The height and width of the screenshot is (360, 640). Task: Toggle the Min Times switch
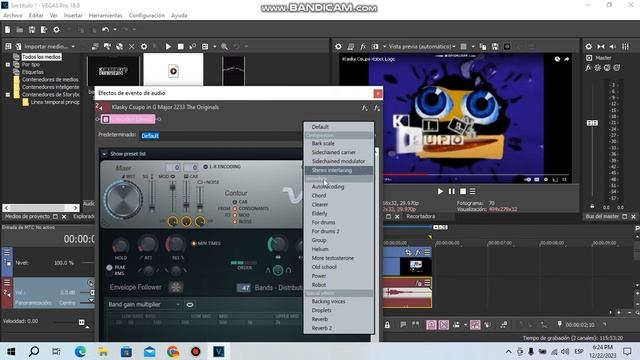tap(194, 243)
